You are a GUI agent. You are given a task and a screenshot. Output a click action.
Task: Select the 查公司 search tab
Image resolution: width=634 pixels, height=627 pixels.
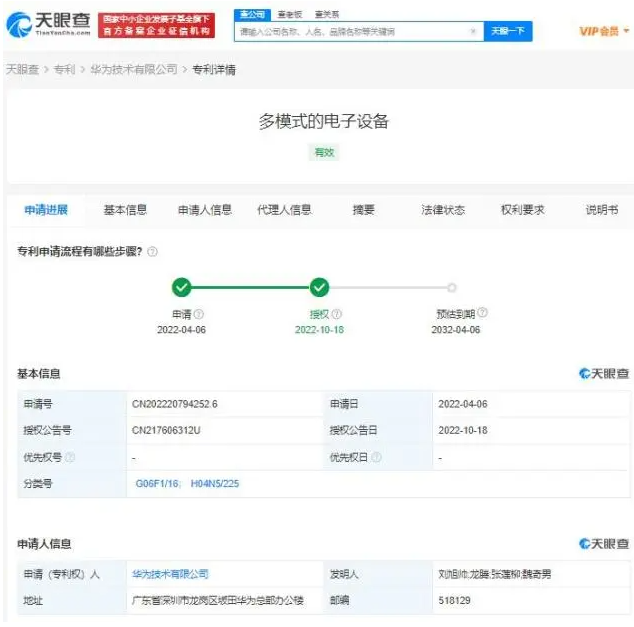pos(252,15)
